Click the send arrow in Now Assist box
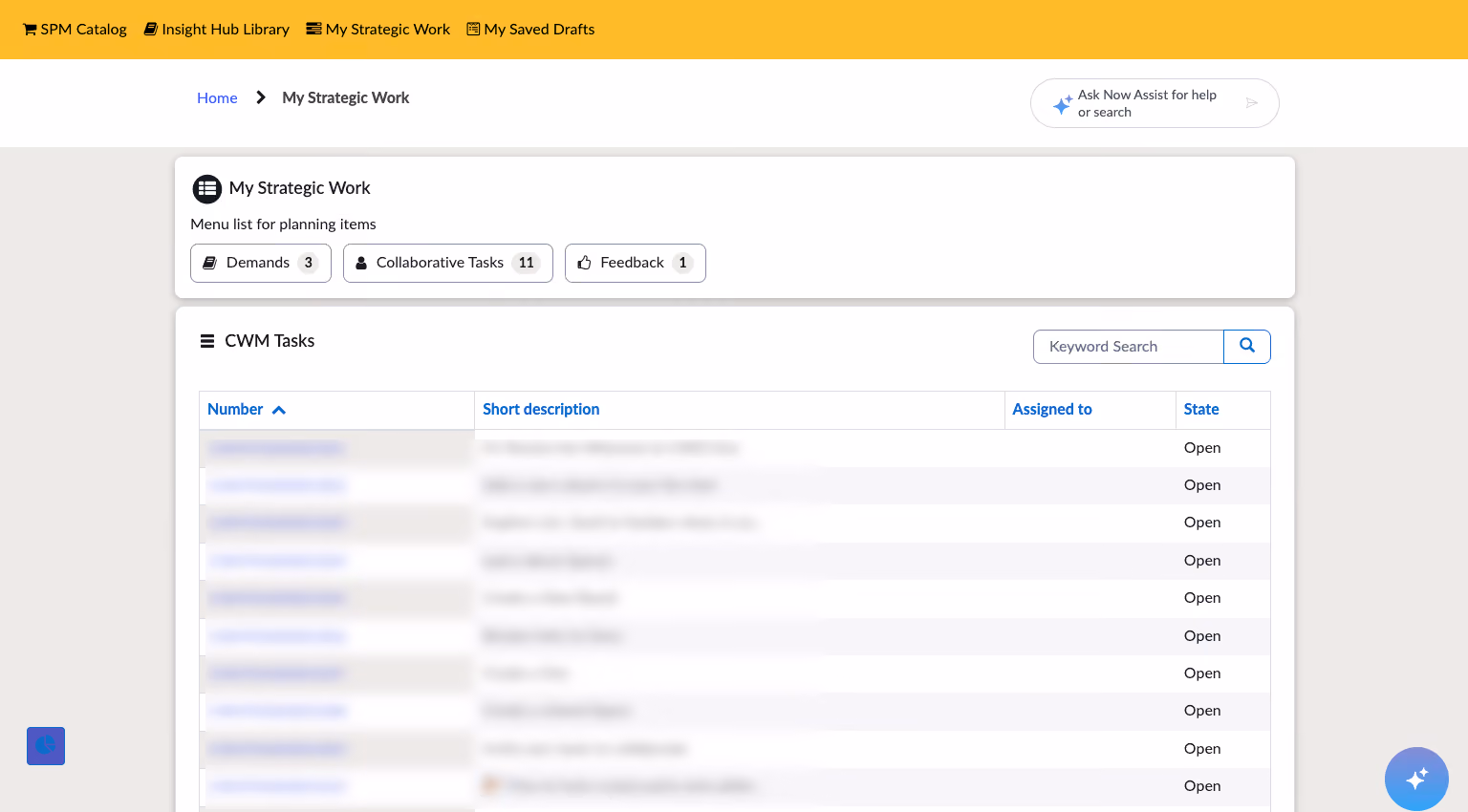1468x812 pixels. (x=1252, y=103)
